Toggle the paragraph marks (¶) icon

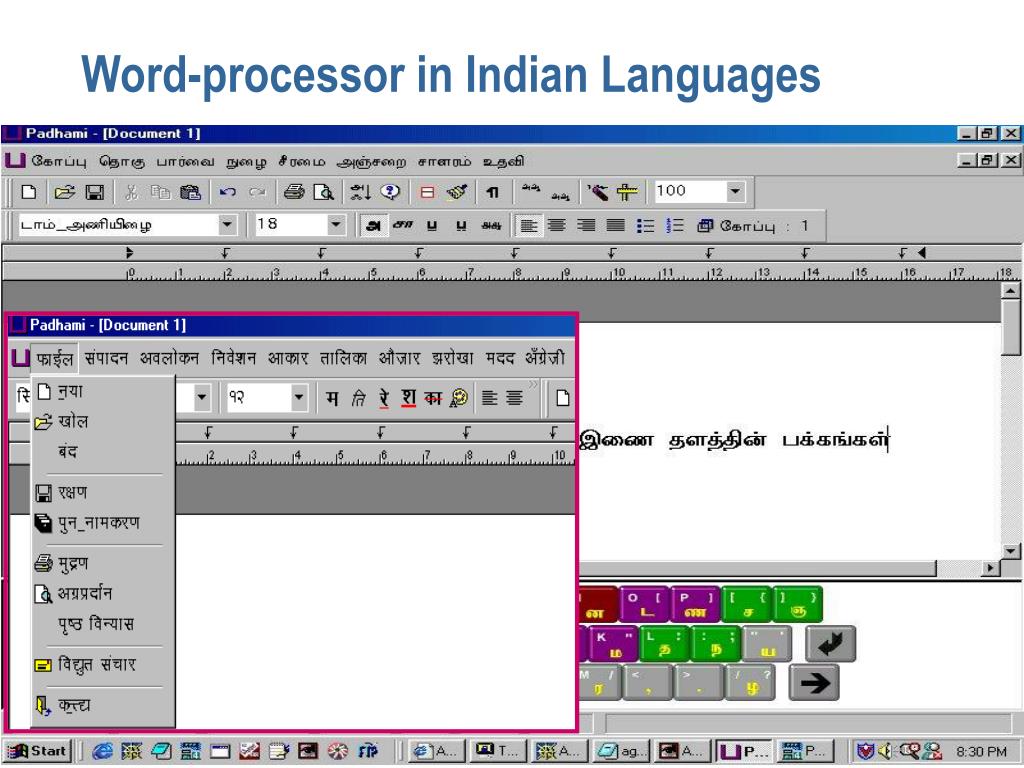492,192
